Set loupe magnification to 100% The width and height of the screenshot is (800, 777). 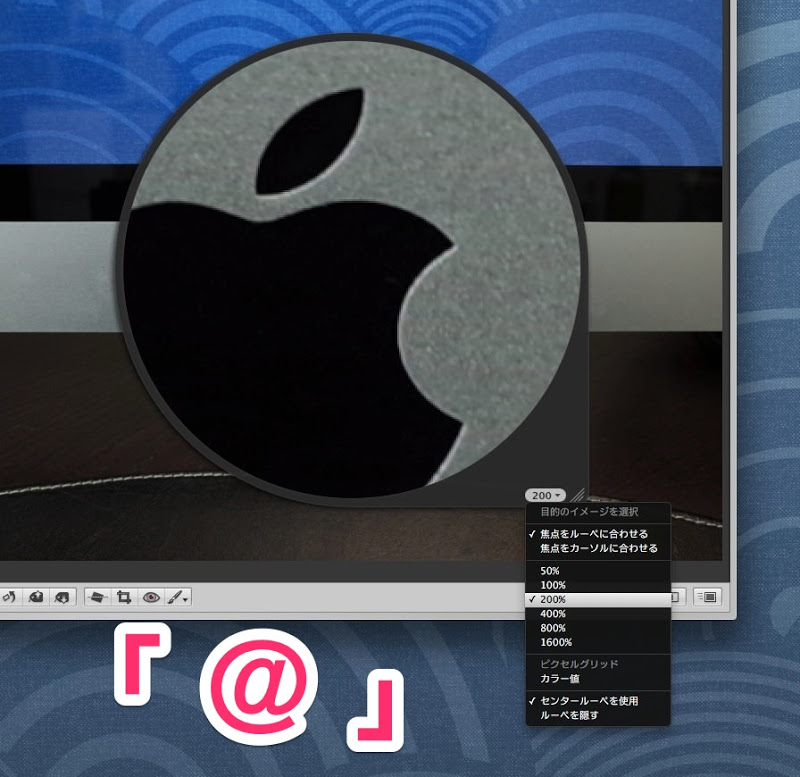point(598,585)
